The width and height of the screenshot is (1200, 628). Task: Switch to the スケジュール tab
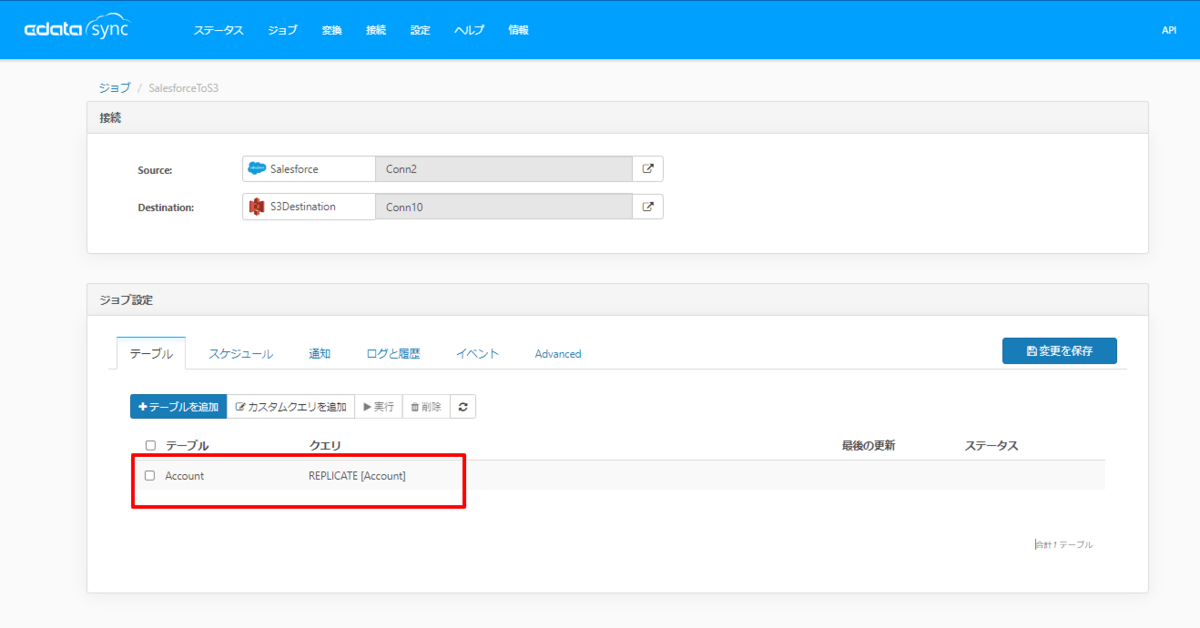pyautogui.click(x=241, y=354)
